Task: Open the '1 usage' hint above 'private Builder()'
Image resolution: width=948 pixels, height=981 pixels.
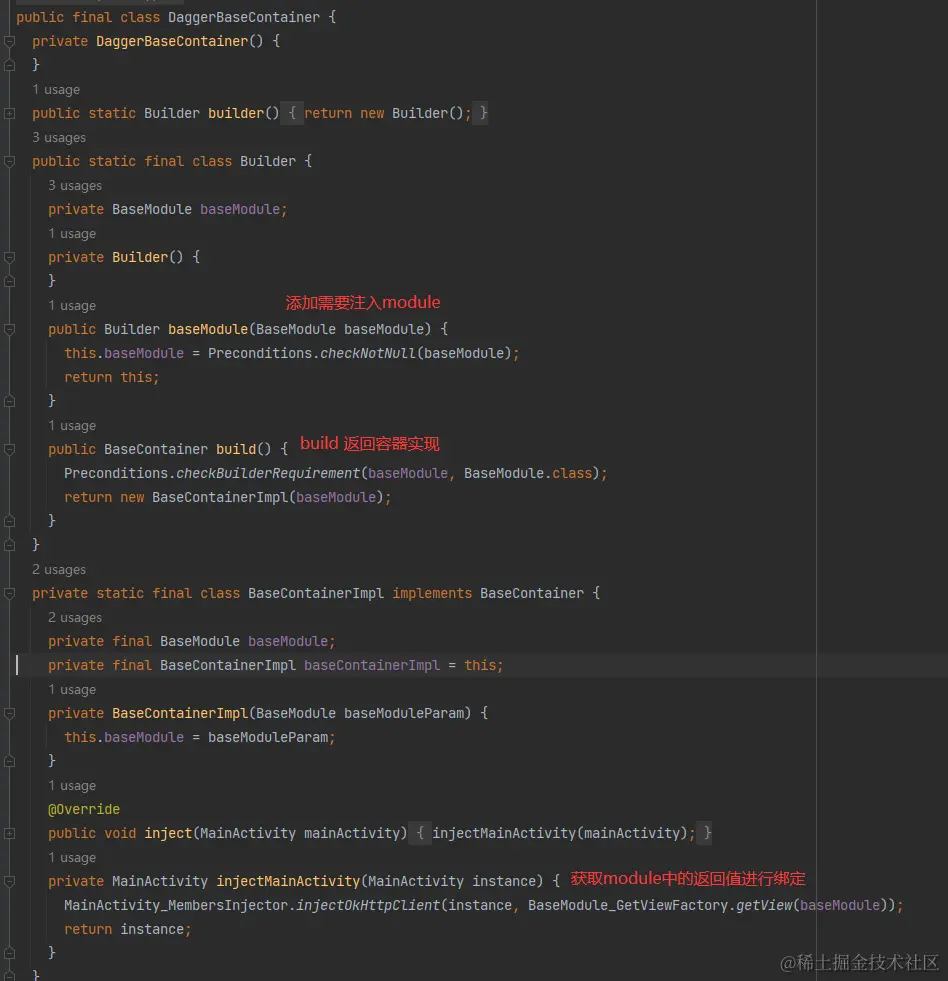Action: click(x=72, y=233)
